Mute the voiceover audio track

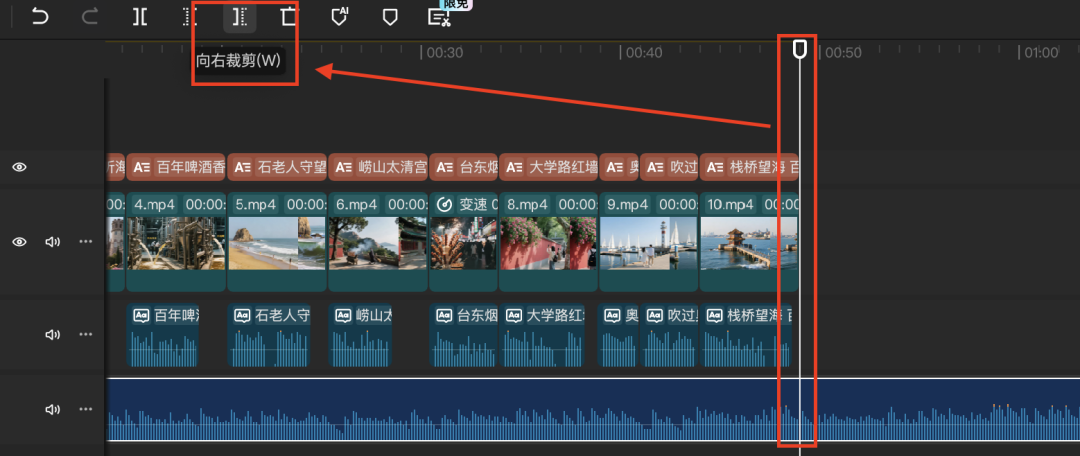(x=53, y=334)
